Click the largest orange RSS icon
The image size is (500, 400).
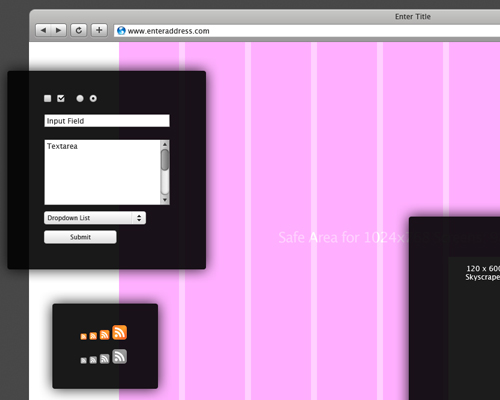click(x=119, y=332)
